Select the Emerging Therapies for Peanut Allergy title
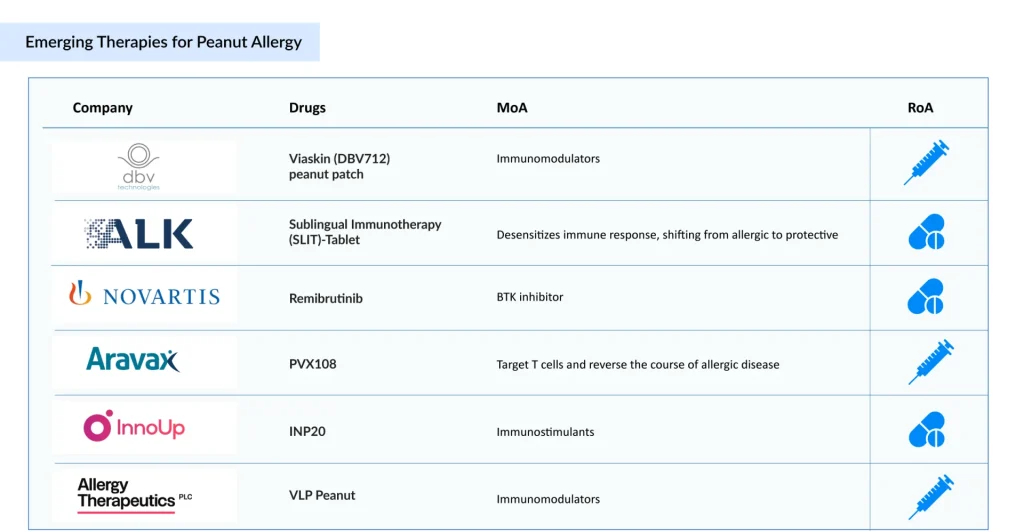 163,42
